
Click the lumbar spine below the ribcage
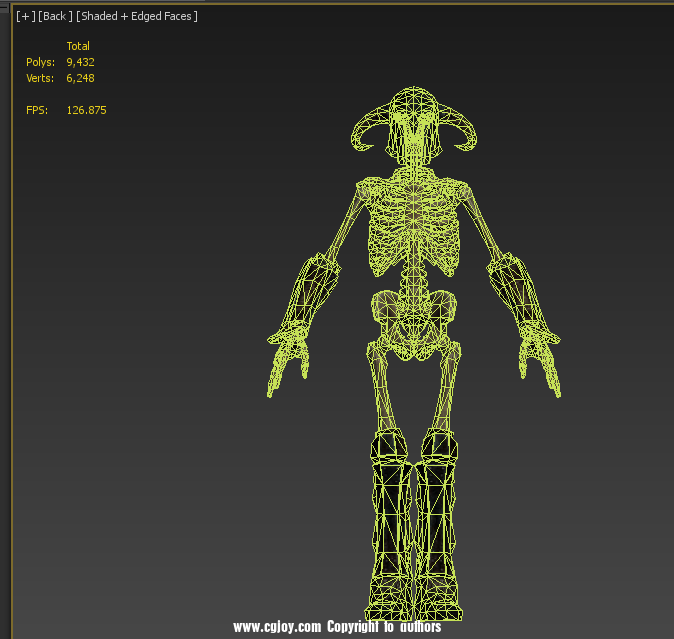[413, 282]
